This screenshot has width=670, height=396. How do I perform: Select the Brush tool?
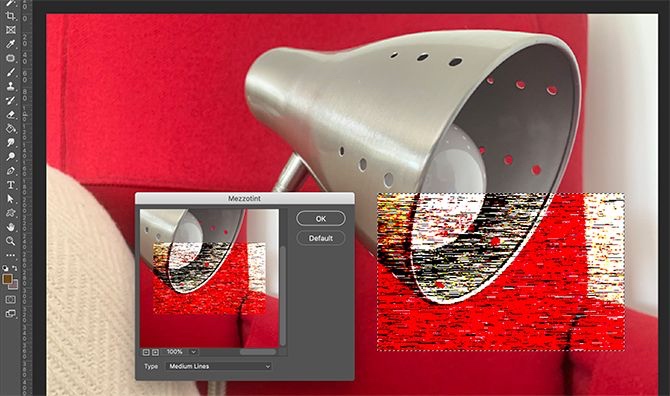click(x=11, y=72)
